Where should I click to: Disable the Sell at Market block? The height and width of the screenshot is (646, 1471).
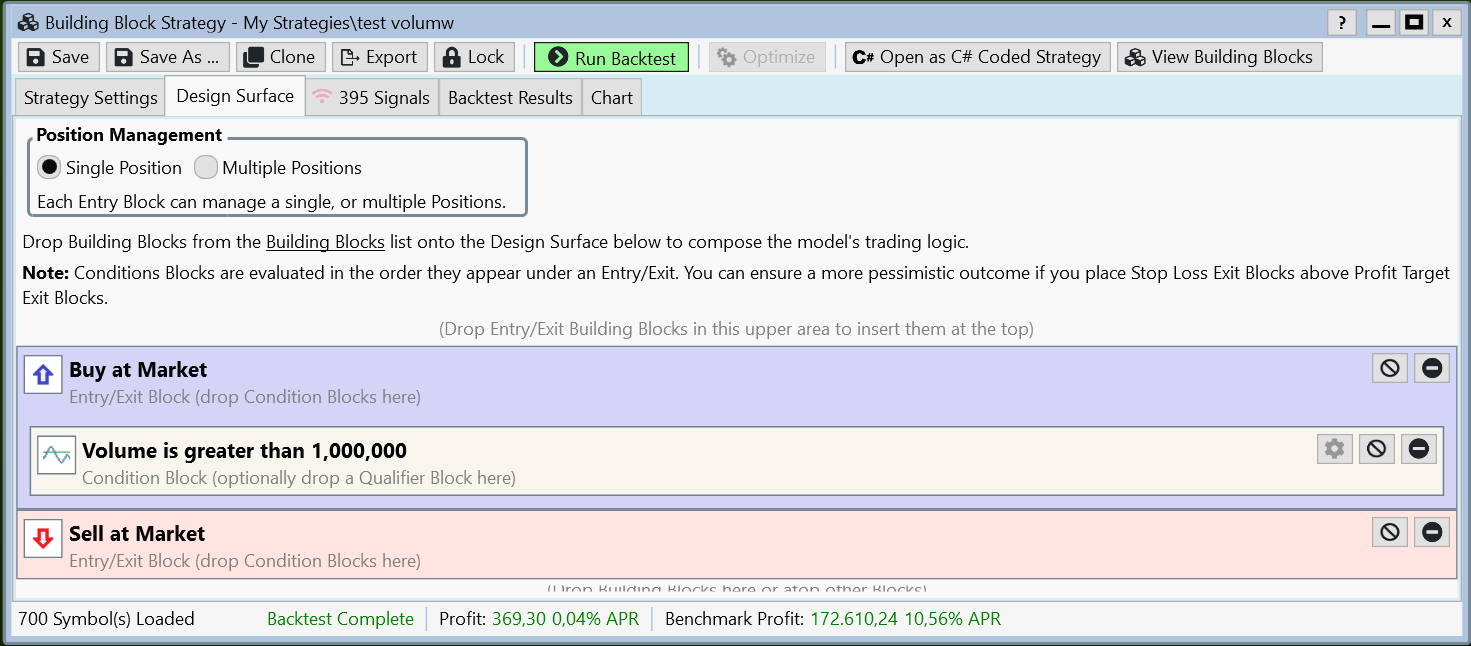[x=1389, y=533]
